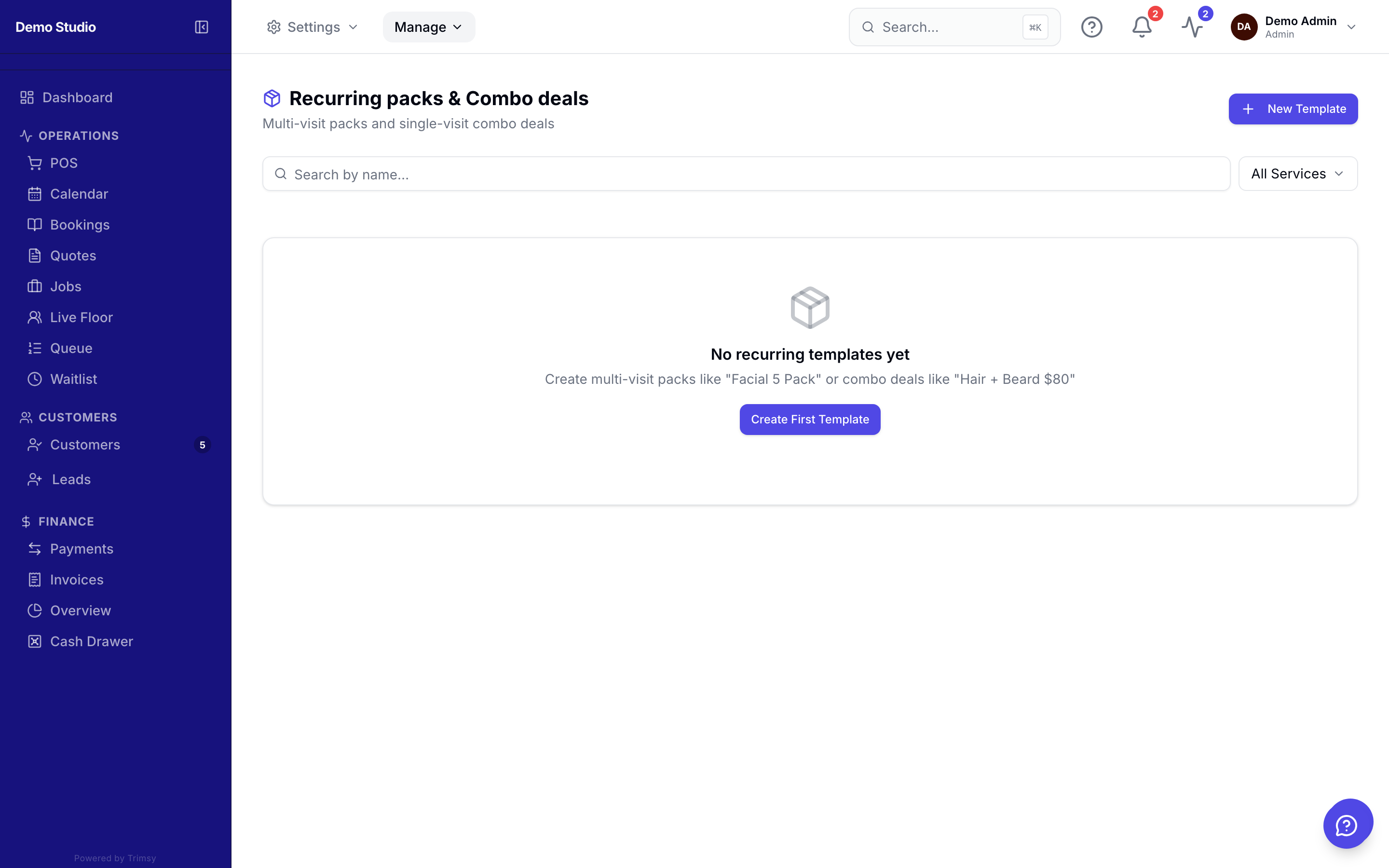Viewport: 1389px width, 868px height.
Task: Click the Search by name field
Action: (x=746, y=174)
